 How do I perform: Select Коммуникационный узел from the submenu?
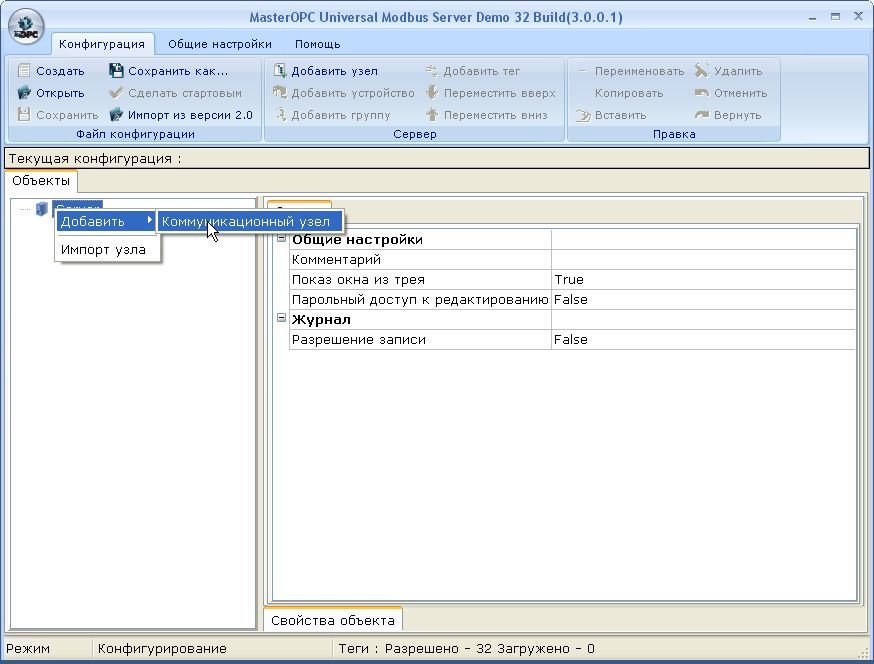point(251,221)
